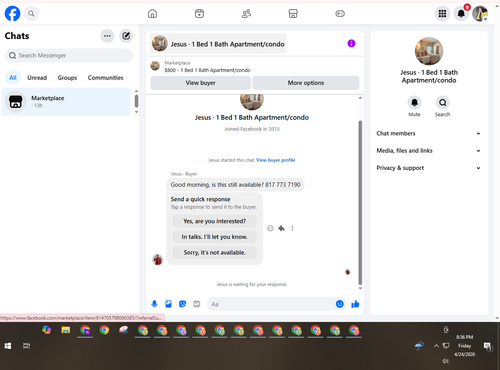Open Copilot from the taskbar
The height and width of the screenshot is (370, 500).
click(x=47, y=330)
